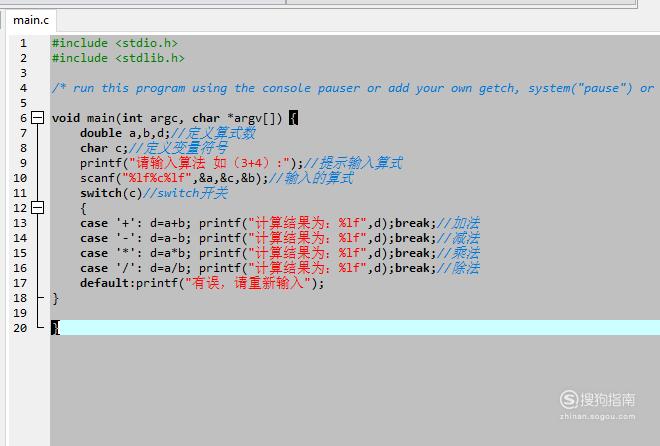This screenshot has width=660, height=446.
Task: Click the //提示输入算式 comment
Action: tap(353, 163)
